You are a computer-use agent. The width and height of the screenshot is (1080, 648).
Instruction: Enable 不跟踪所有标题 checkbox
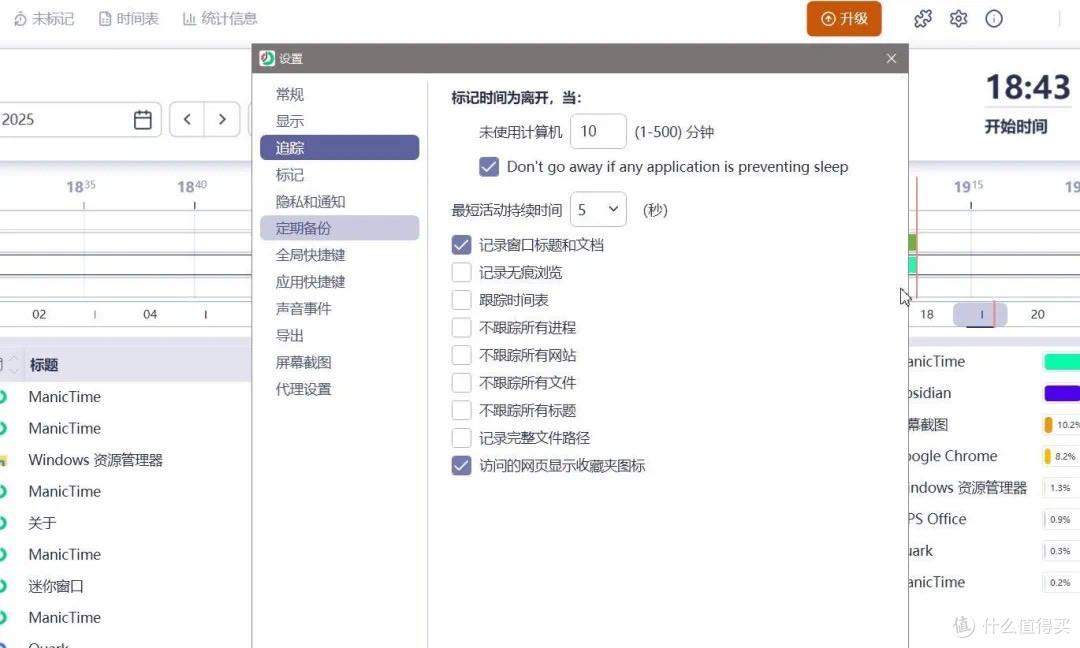click(x=461, y=410)
